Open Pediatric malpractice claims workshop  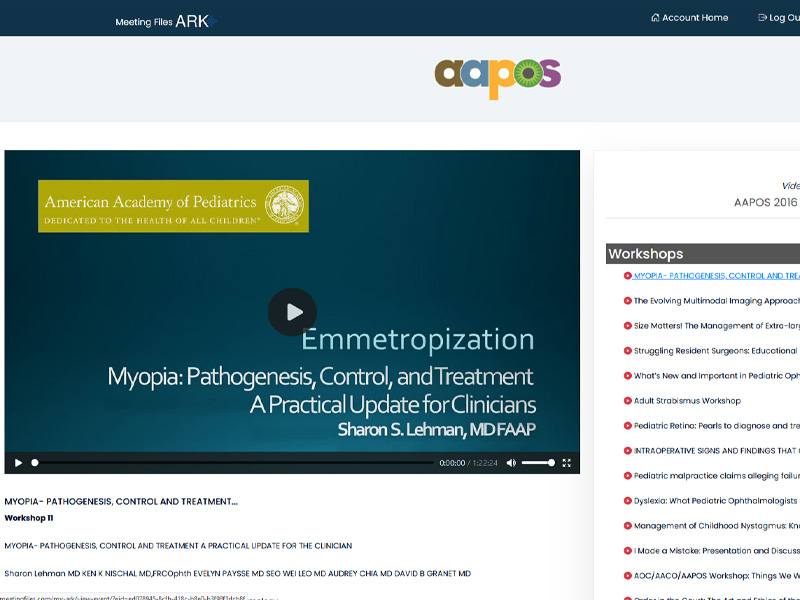(x=716, y=476)
